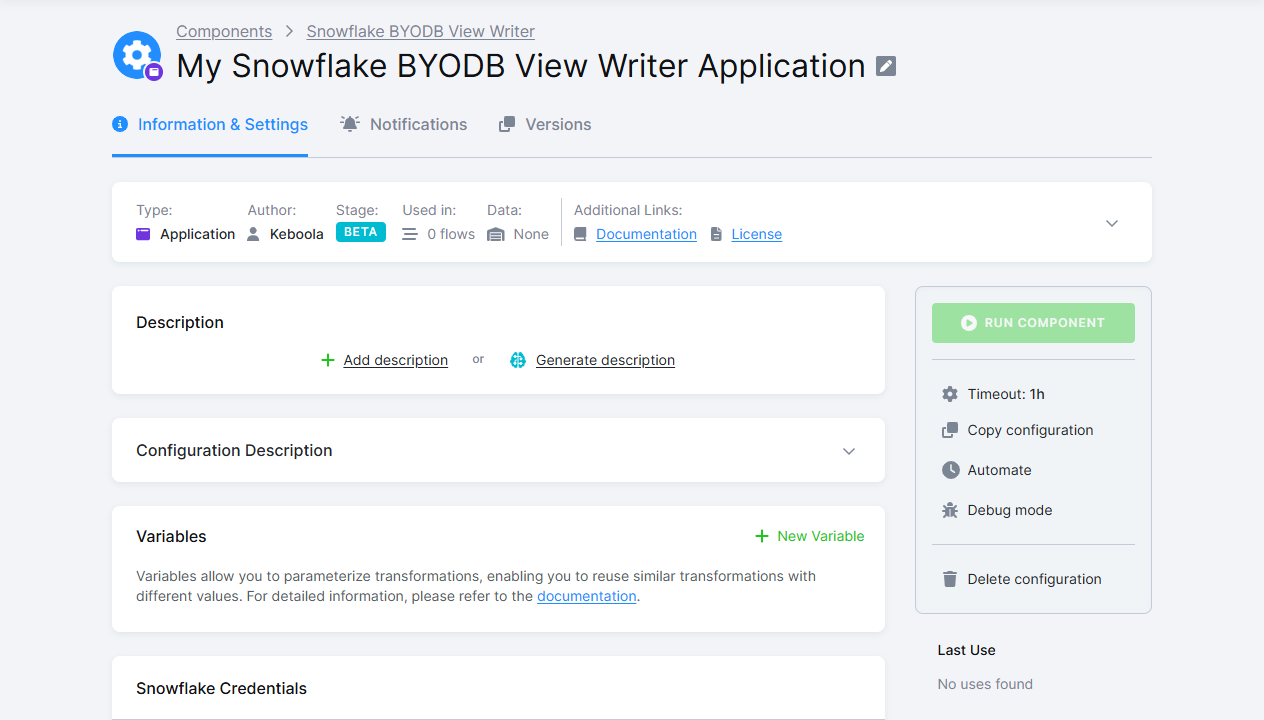
Task: Select the Debug mode bug icon
Action: coord(949,510)
